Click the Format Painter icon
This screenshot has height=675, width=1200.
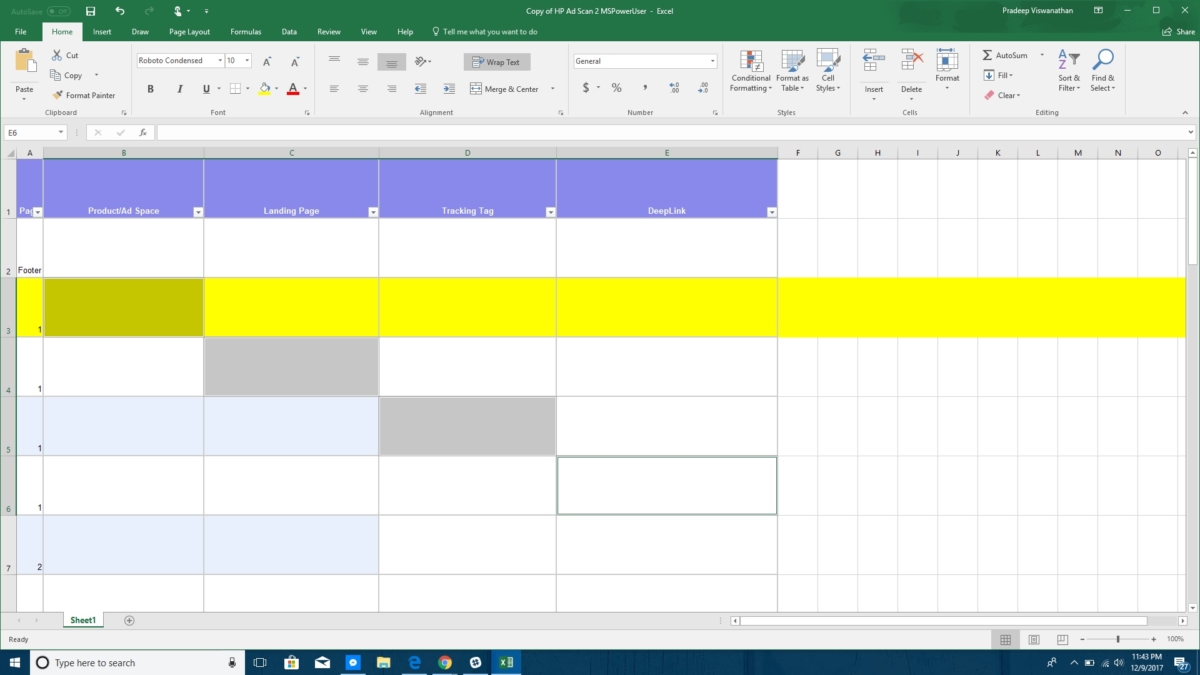click(x=57, y=95)
